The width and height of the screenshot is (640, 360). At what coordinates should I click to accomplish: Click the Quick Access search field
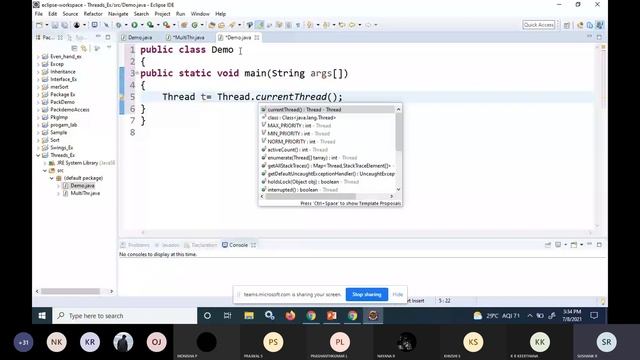538,25
